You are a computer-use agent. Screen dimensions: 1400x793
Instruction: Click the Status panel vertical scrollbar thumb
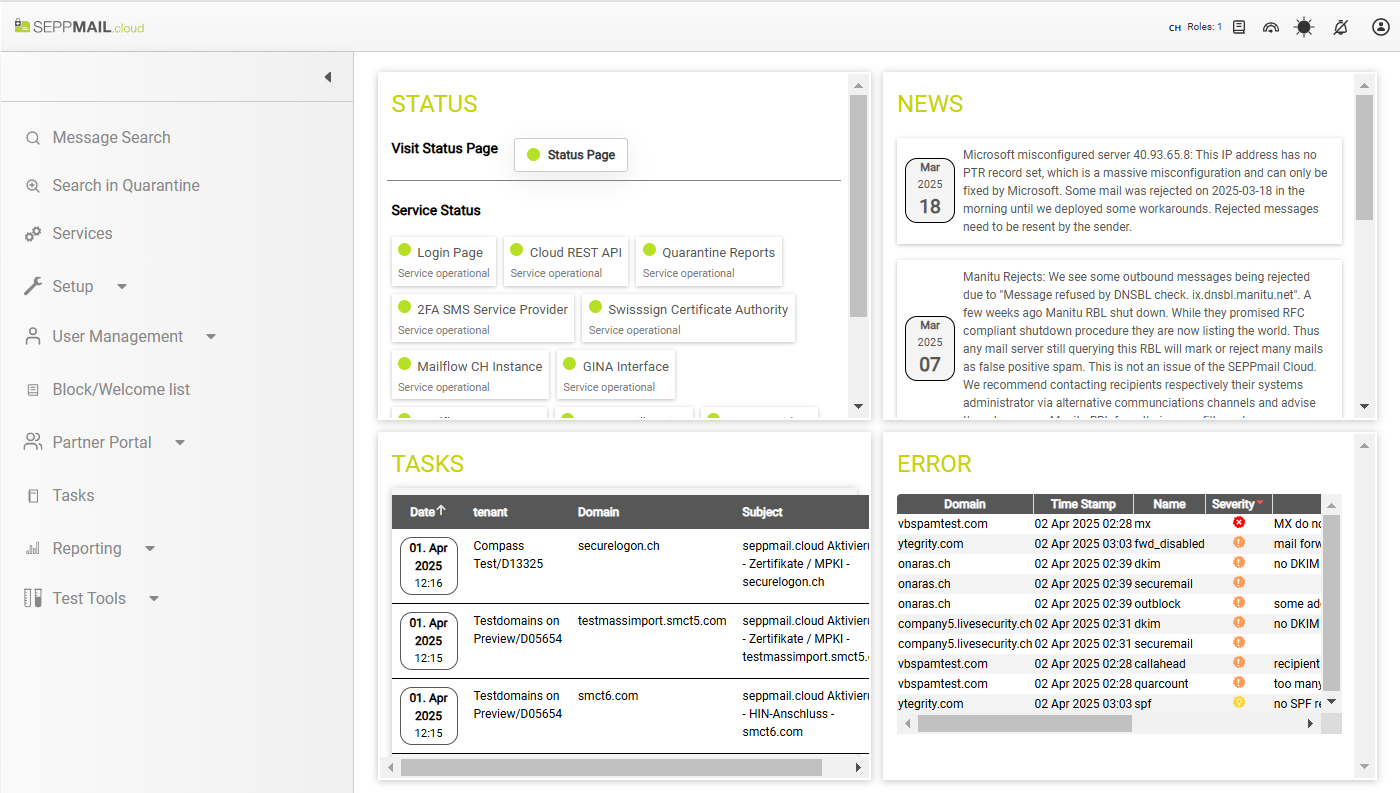click(x=858, y=205)
